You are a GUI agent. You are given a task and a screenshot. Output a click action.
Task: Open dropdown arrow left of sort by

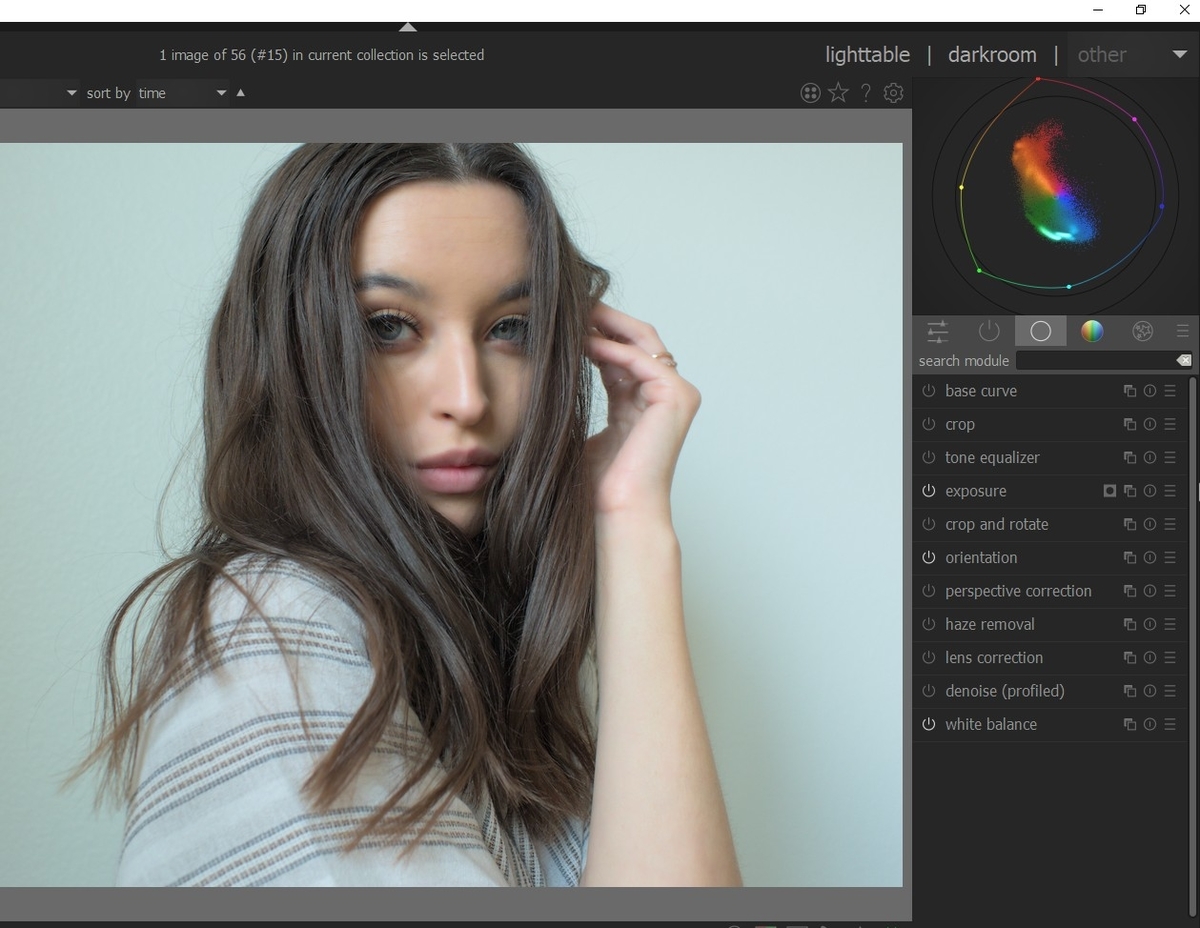[71, 93]
